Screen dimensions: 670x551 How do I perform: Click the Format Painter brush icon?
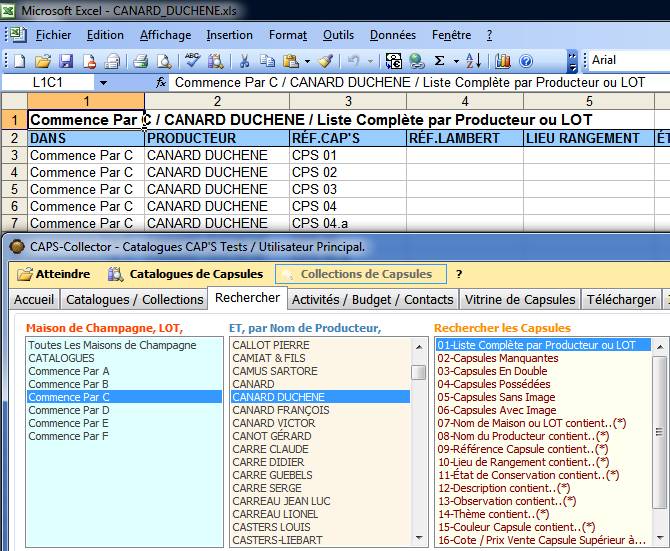[326, 62]
